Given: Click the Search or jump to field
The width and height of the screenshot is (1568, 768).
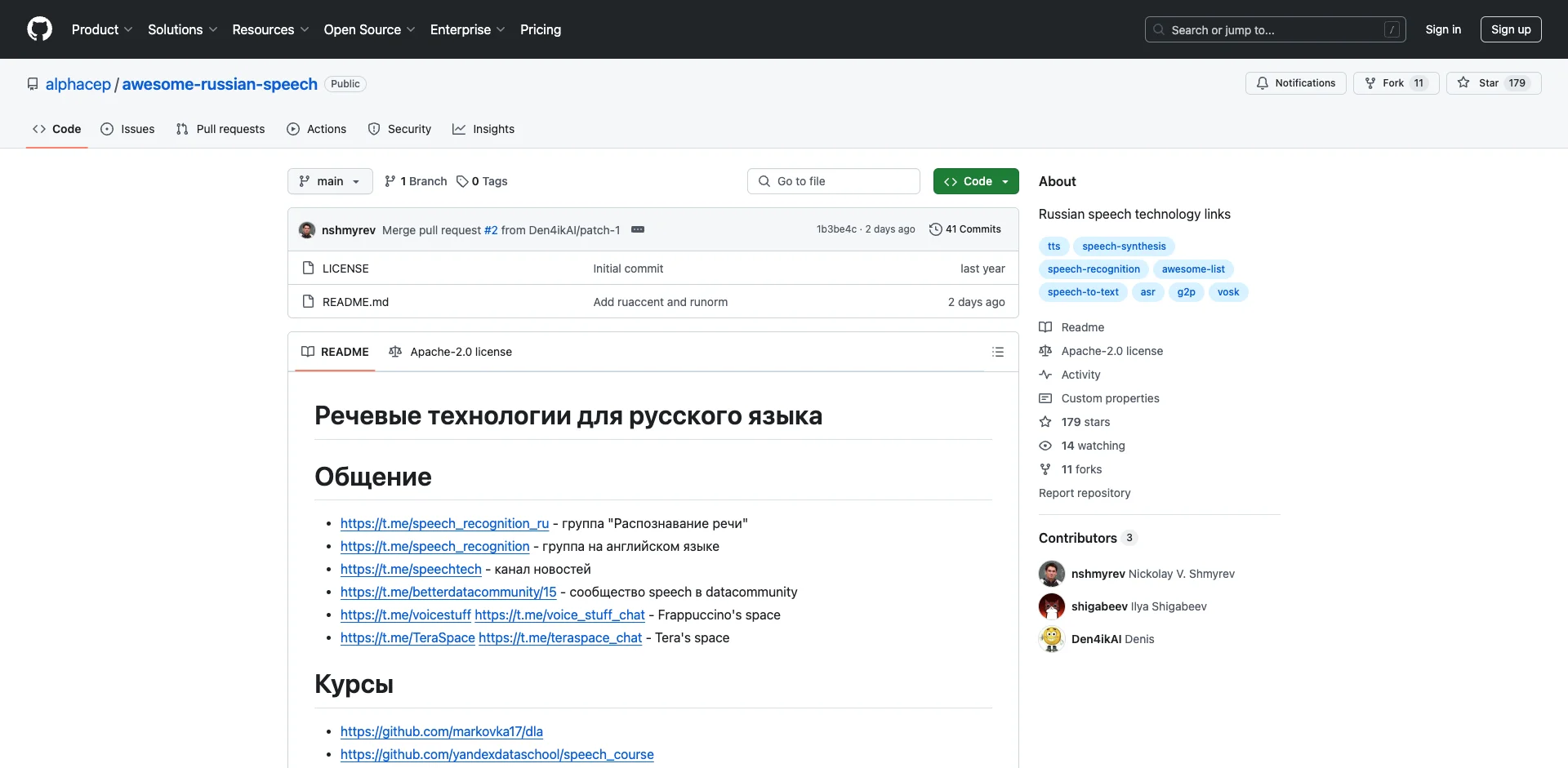Looking at the screenshot, I should [x=1276, y=29].
